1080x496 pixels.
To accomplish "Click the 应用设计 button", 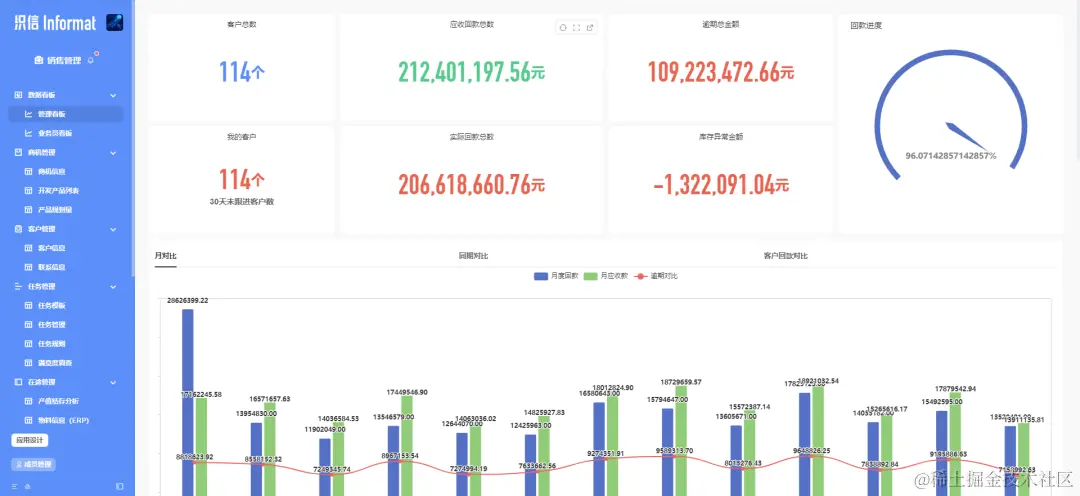I will click(x=30, y=440).
